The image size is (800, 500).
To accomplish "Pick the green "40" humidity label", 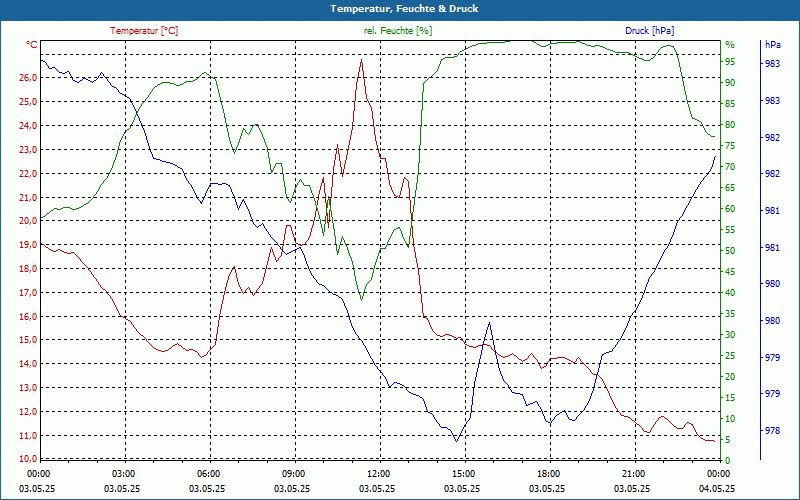I will click(730, 293).
